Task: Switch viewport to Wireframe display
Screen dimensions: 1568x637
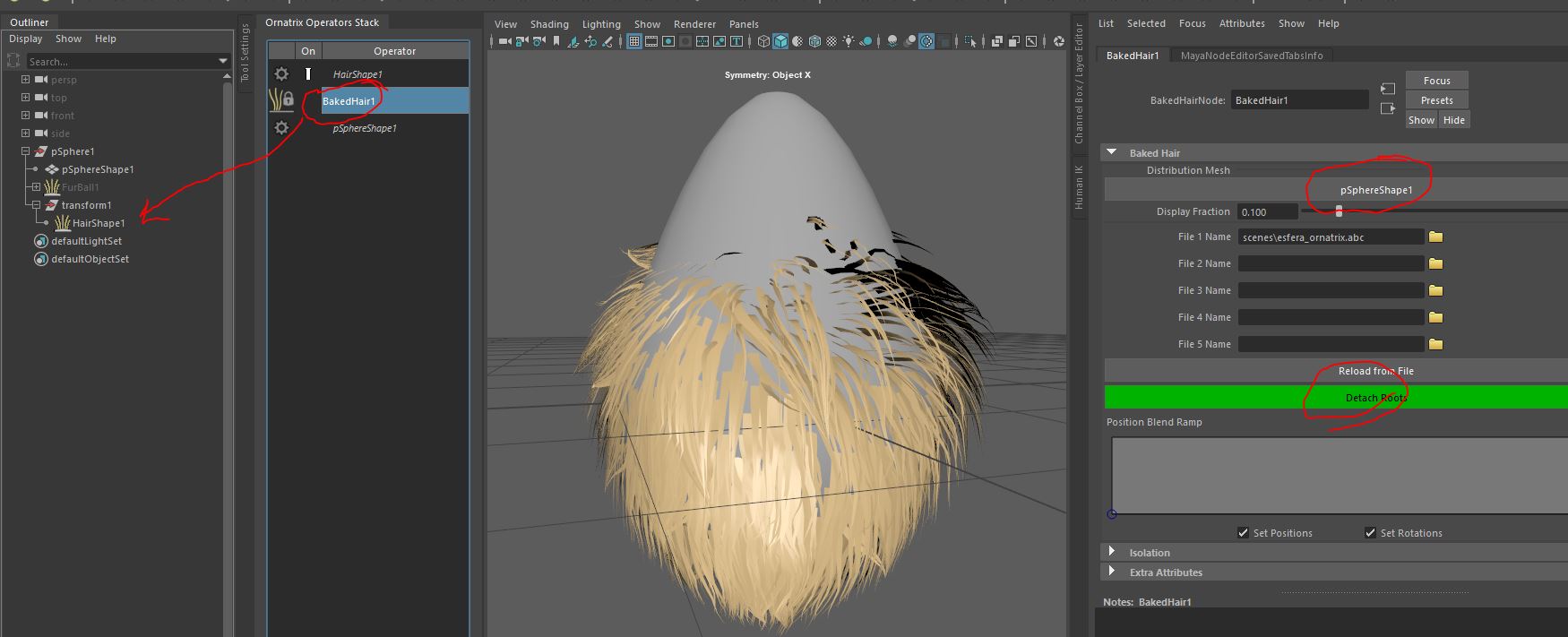Action: coord(763,41)
